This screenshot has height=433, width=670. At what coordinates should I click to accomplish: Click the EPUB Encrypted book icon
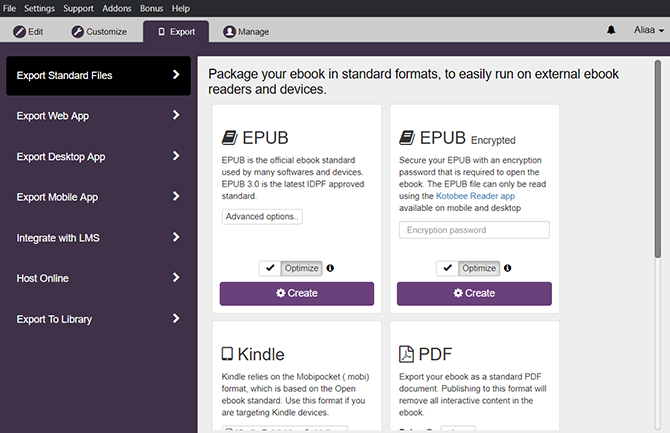406,138
